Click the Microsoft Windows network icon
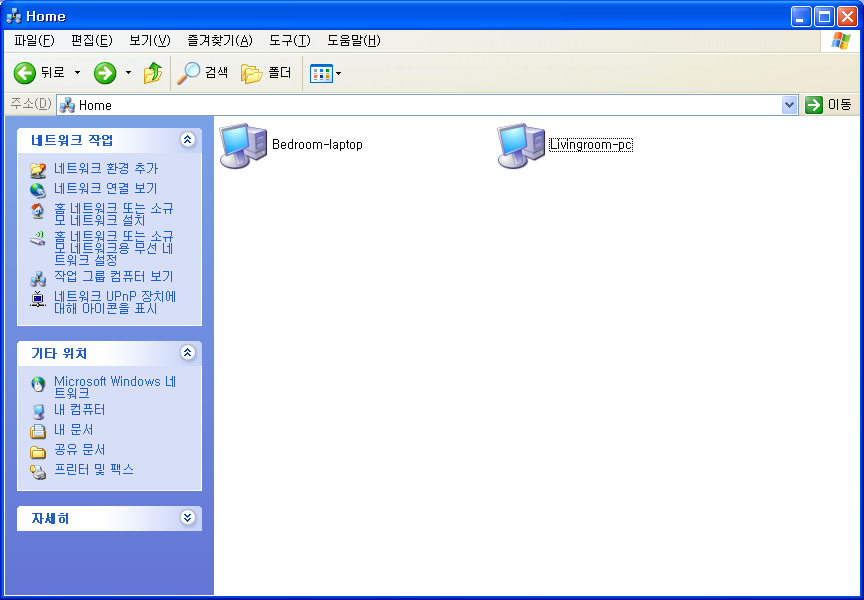This screenshot has height=600, width=864. tap(37, 384)
